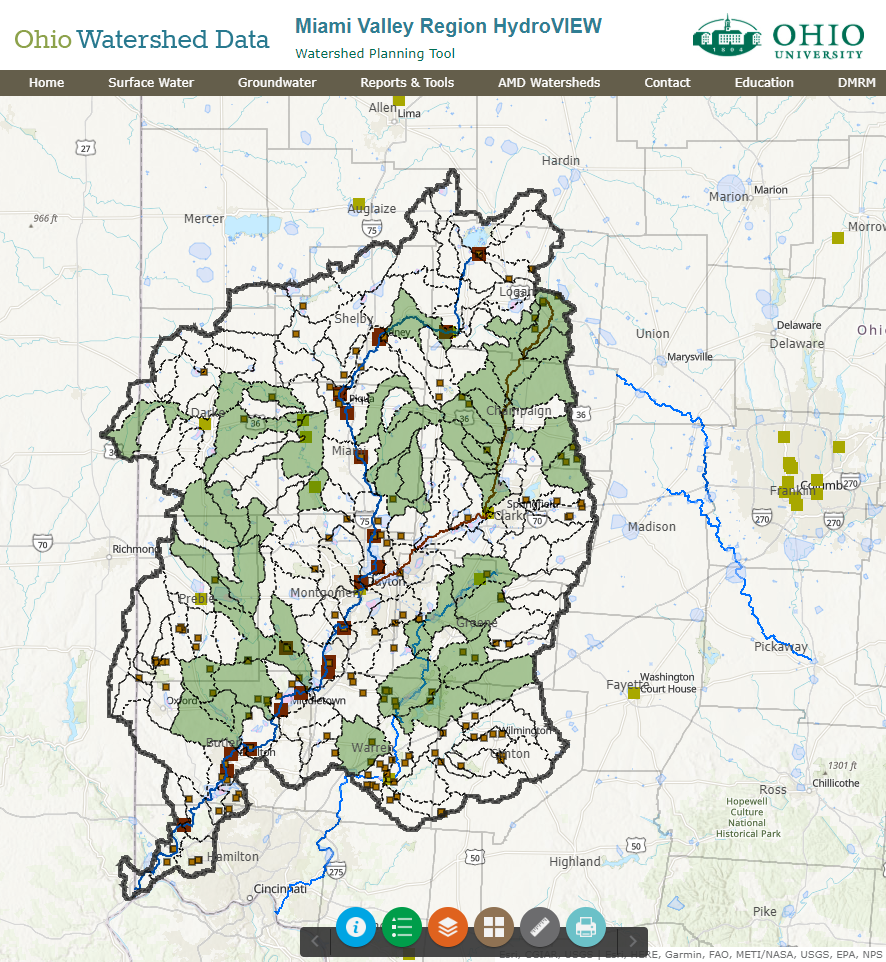886x962 pixels.
Task: Open the Reports & Tools menu
Action: point(407,83)
